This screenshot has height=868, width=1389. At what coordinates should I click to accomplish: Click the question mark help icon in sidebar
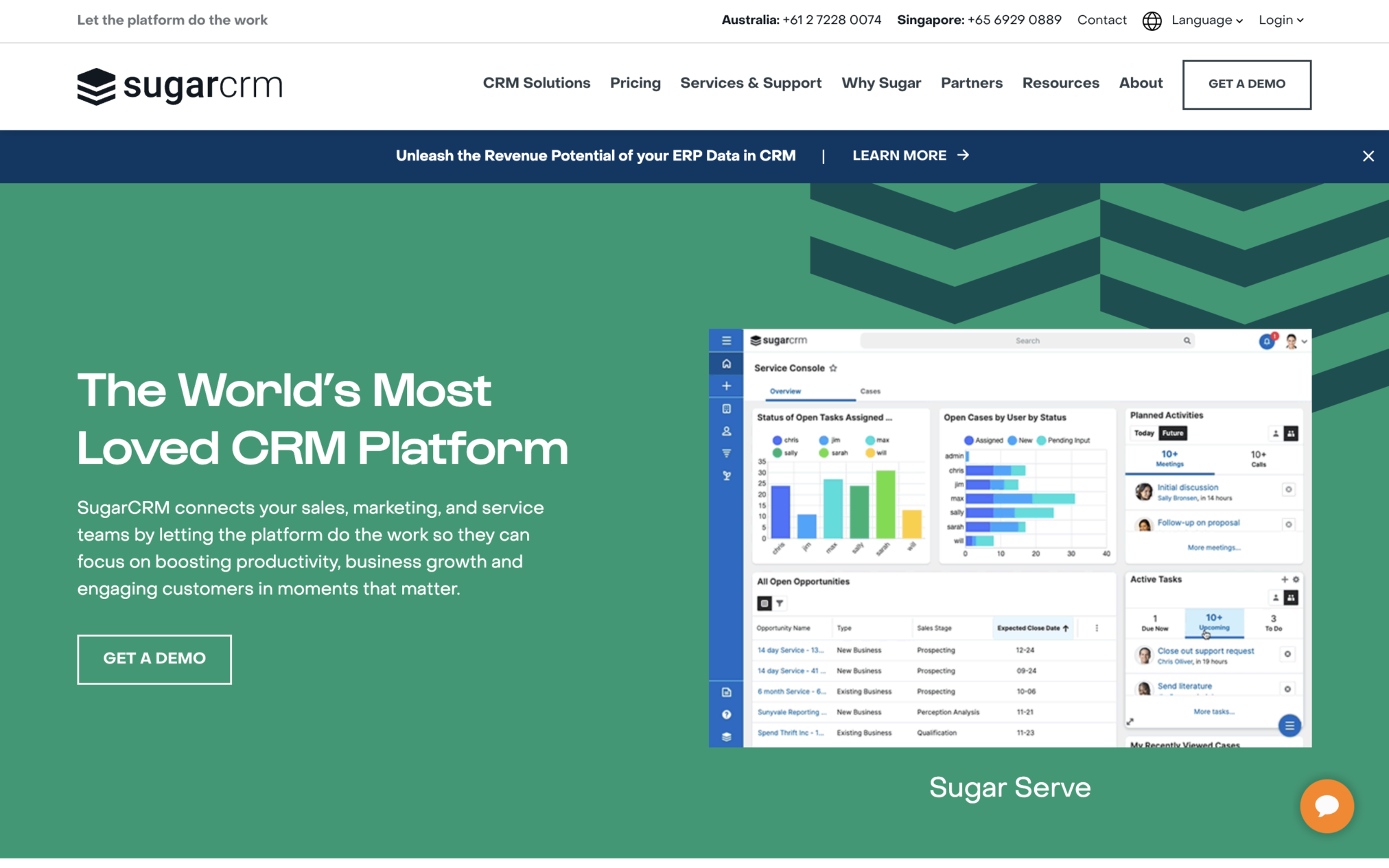726,714
